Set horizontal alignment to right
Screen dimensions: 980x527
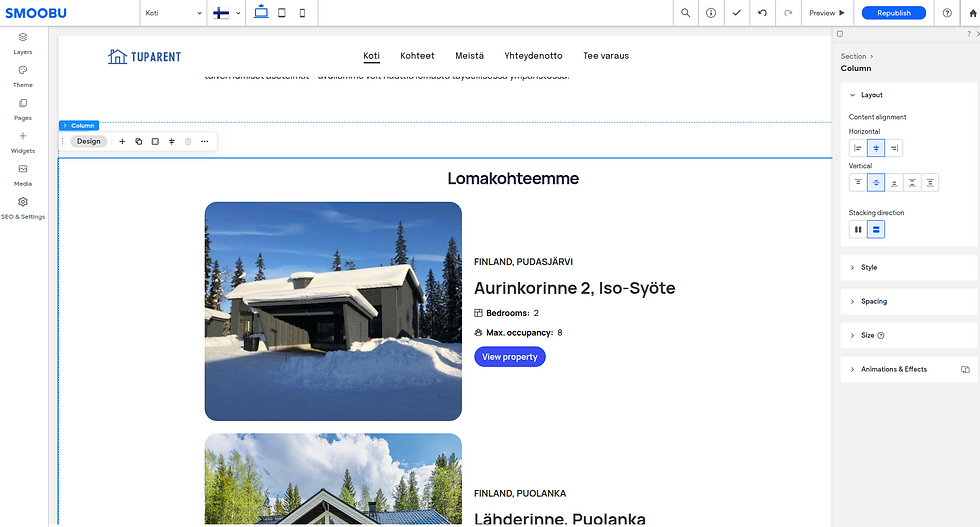point(894,148)
